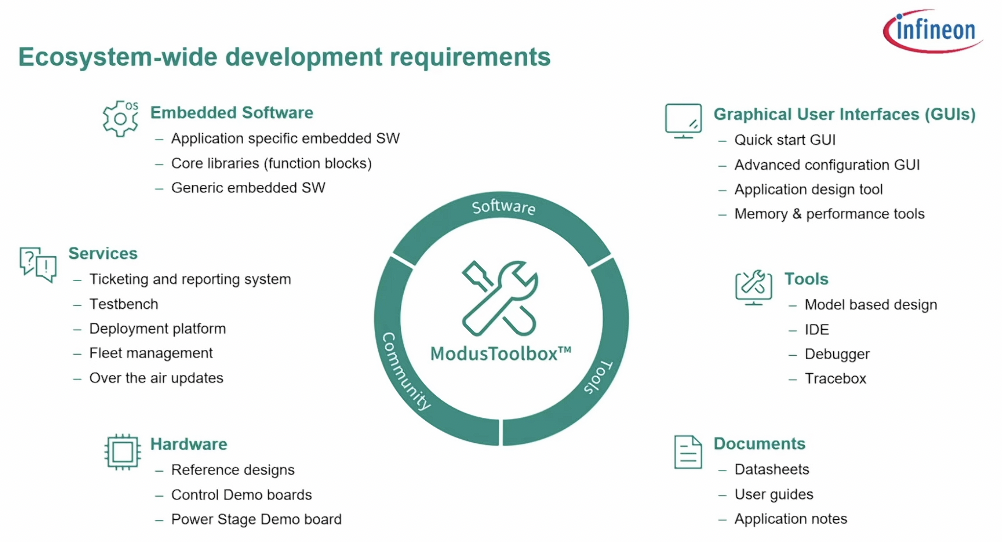Click Generic embedded SW item

point(248,188)
